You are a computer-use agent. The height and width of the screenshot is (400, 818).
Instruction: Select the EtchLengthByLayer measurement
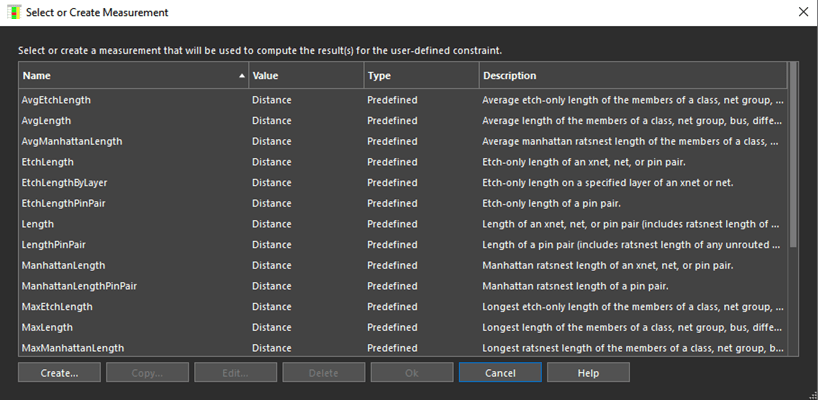point(403,183)
